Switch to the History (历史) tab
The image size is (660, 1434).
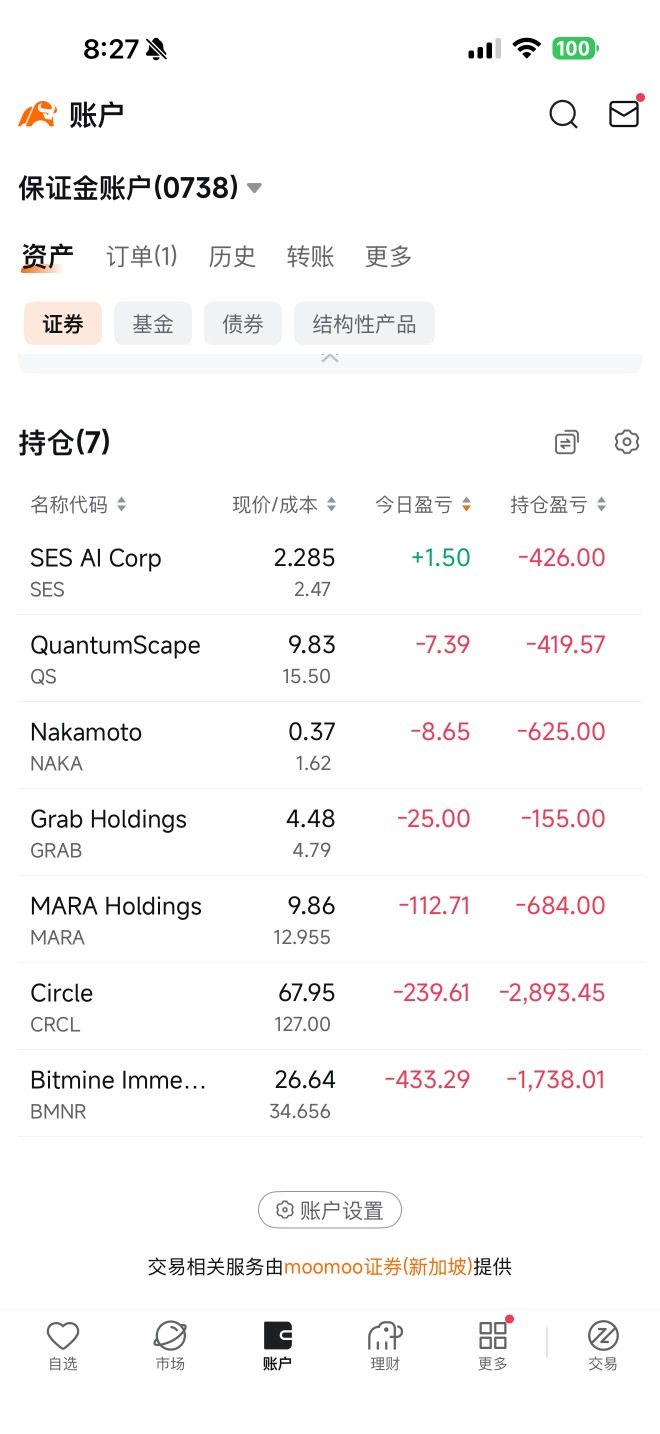pyautogui.click(x=232, y=257)
